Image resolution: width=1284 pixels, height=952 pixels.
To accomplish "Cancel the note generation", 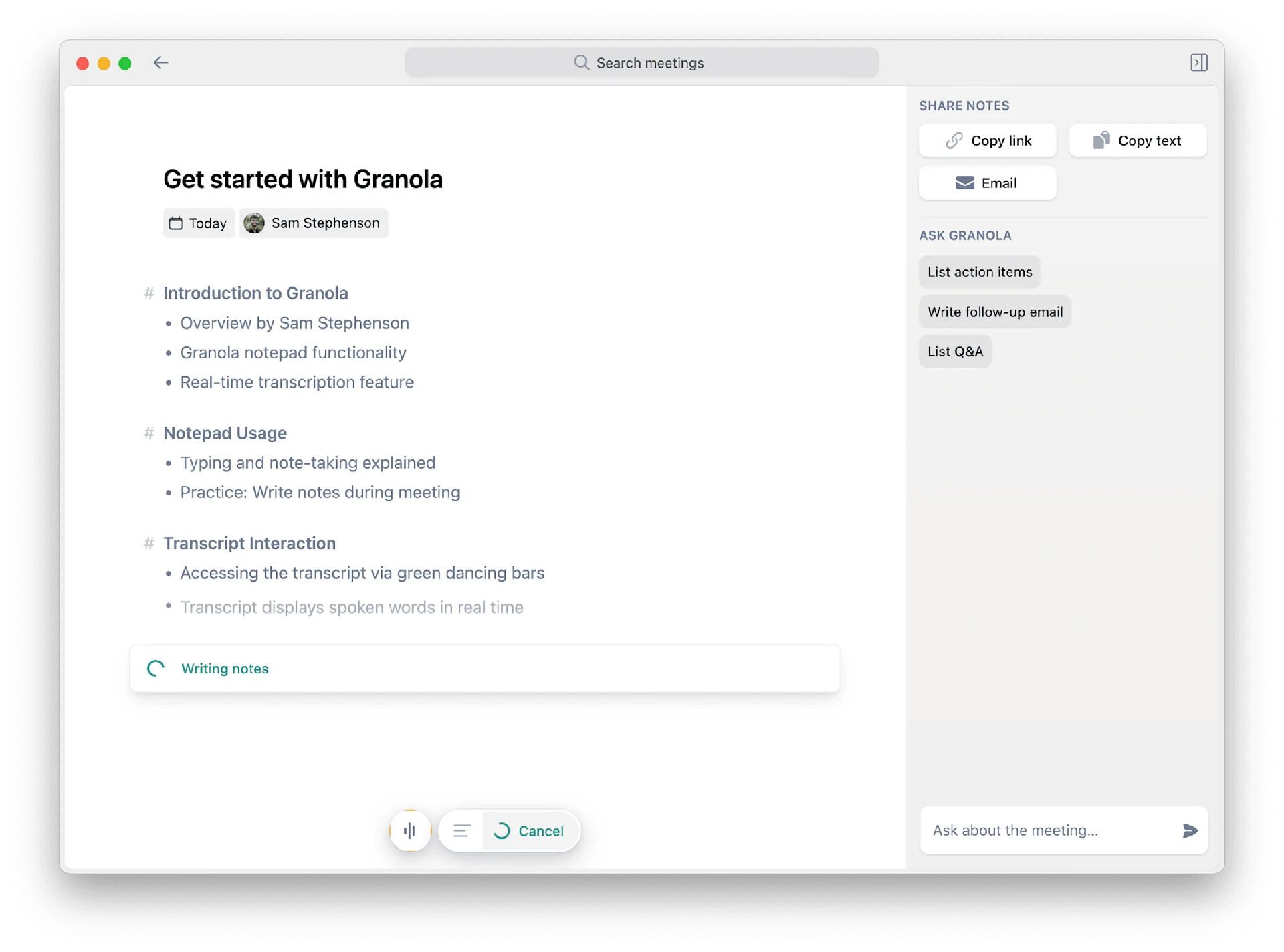I will point(540,831).
